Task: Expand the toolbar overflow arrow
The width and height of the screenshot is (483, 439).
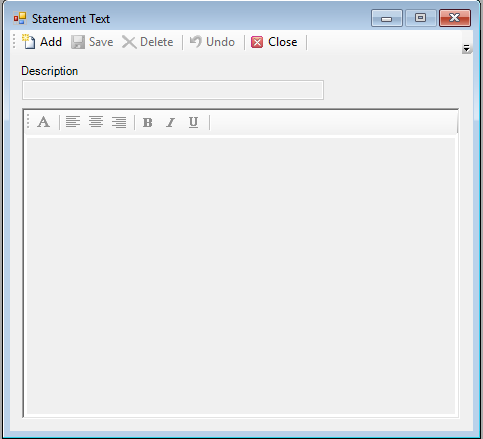Action: point(467,49)
